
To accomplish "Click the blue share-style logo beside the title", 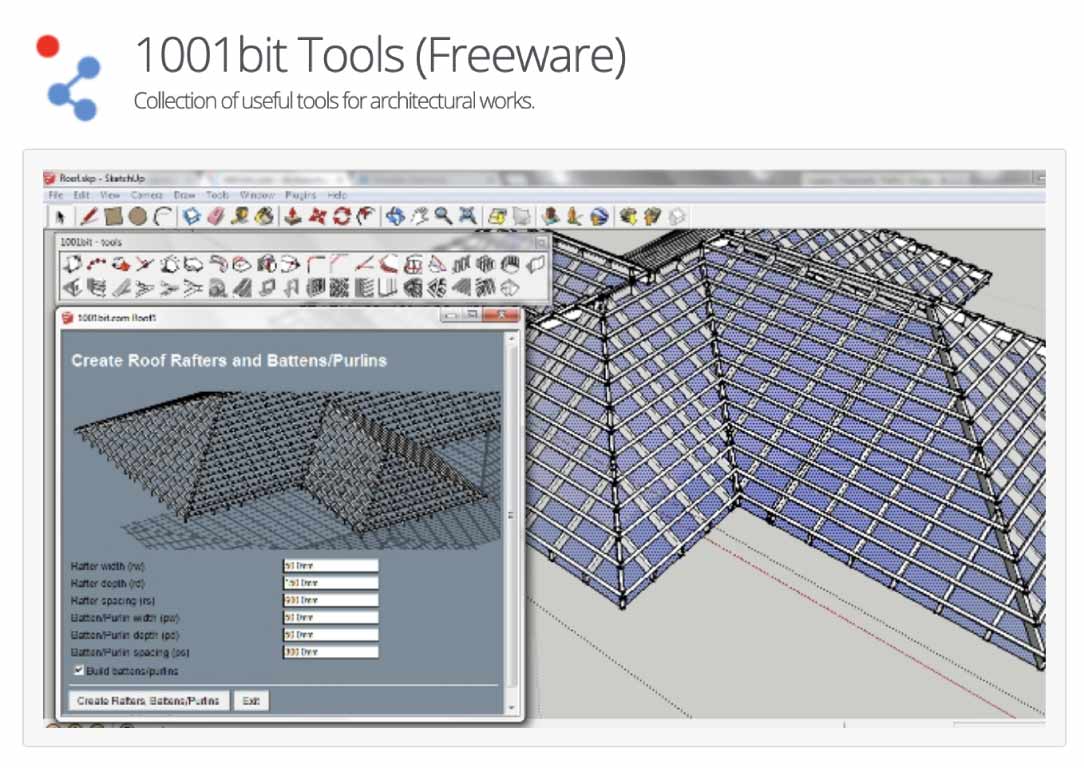I will coord(68,77).
